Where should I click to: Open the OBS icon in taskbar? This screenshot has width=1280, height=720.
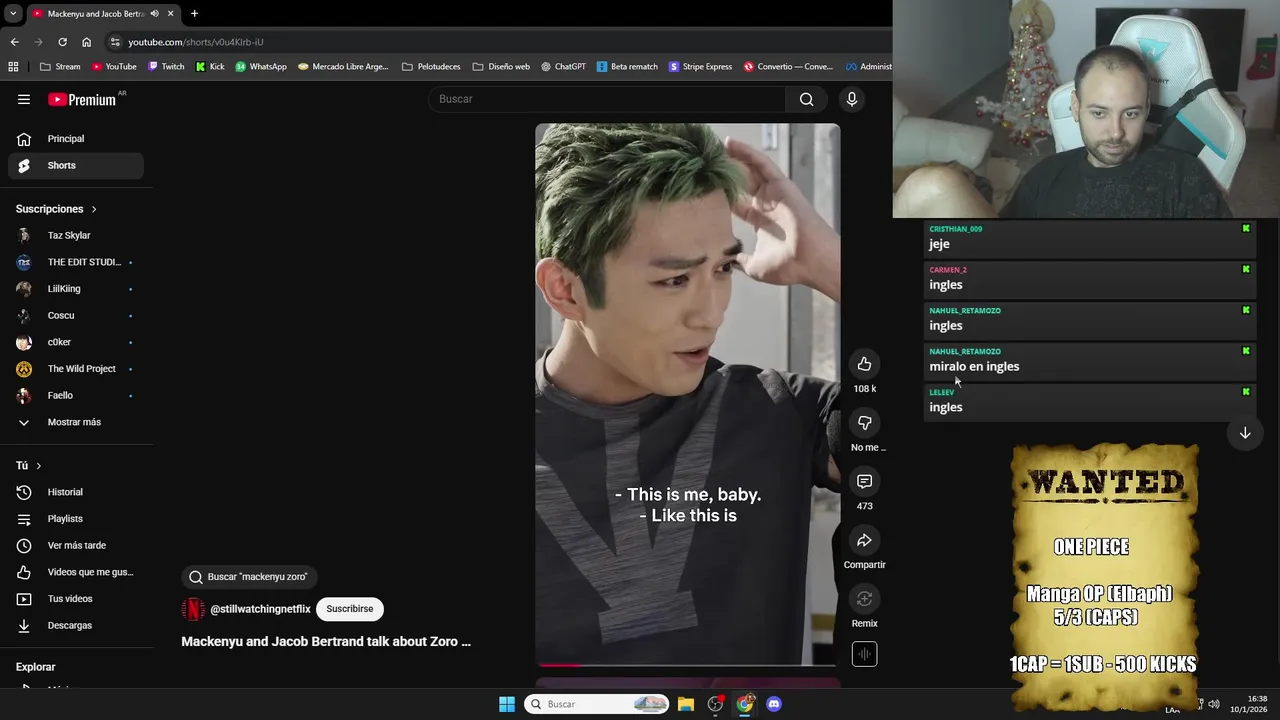point(715,704)
